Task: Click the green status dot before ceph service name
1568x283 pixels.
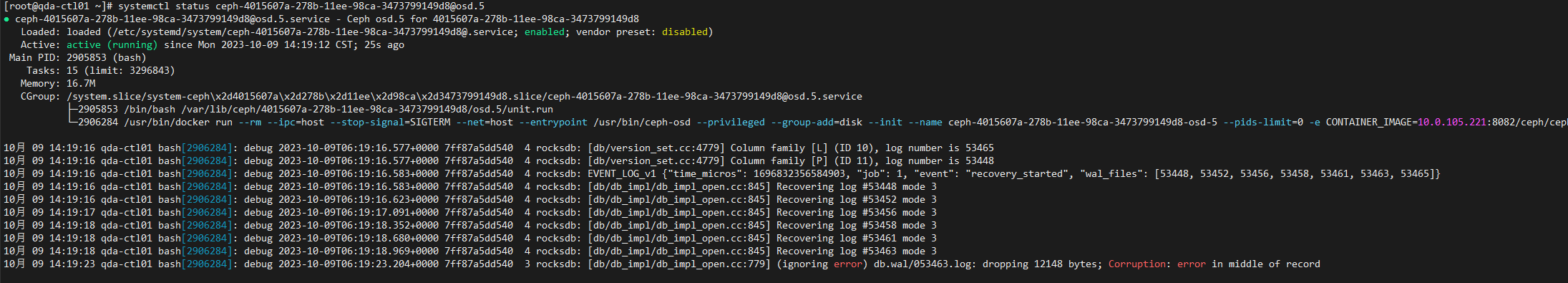Action: (6, 19)
